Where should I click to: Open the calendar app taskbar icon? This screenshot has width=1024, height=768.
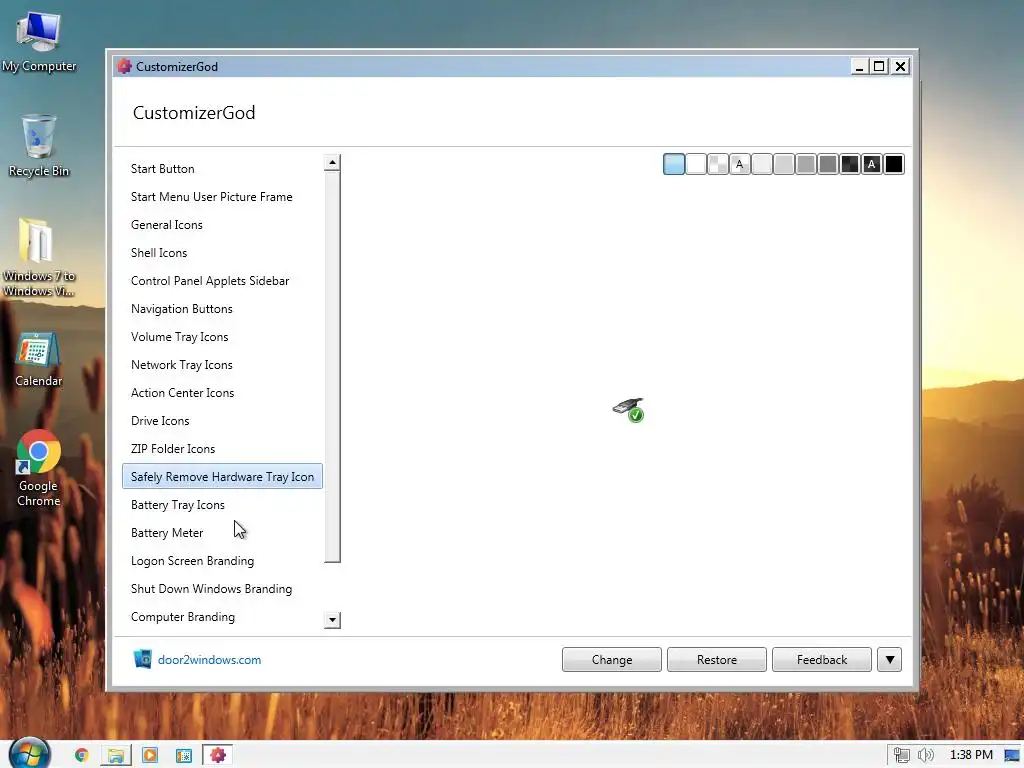point(184,755)
